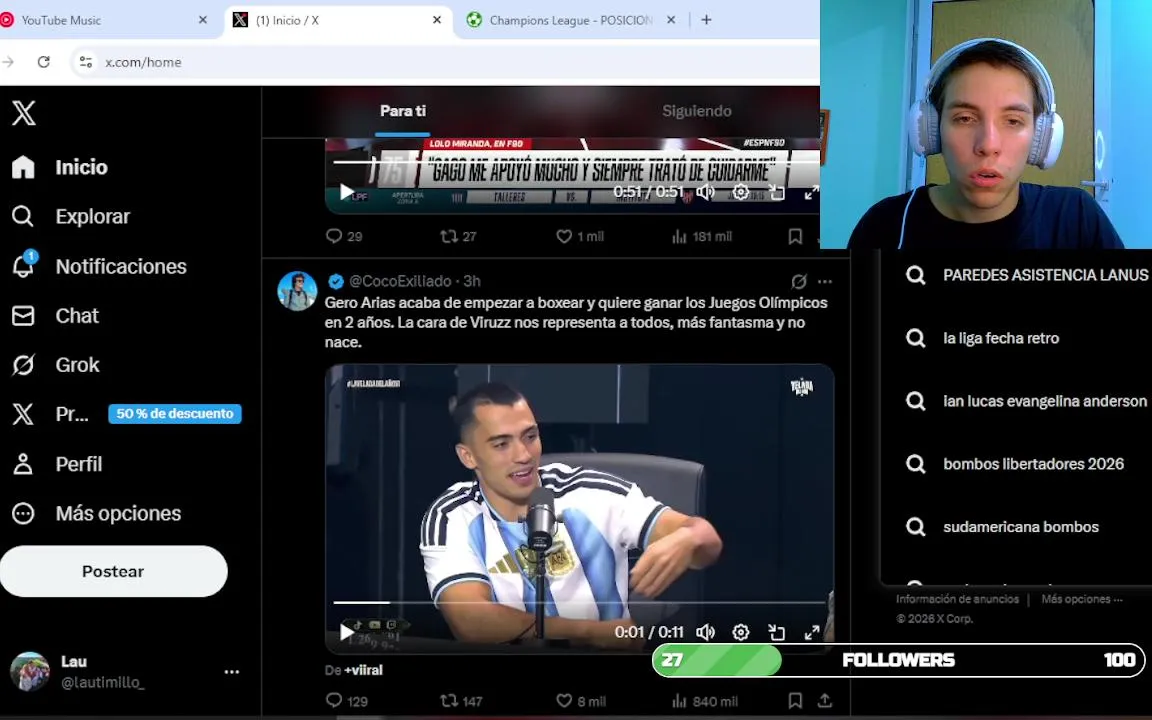Fullscreen the Gero Arias video
This screenshot has width=1152, height=720.
pyautogui.click(x=812, y=632)
